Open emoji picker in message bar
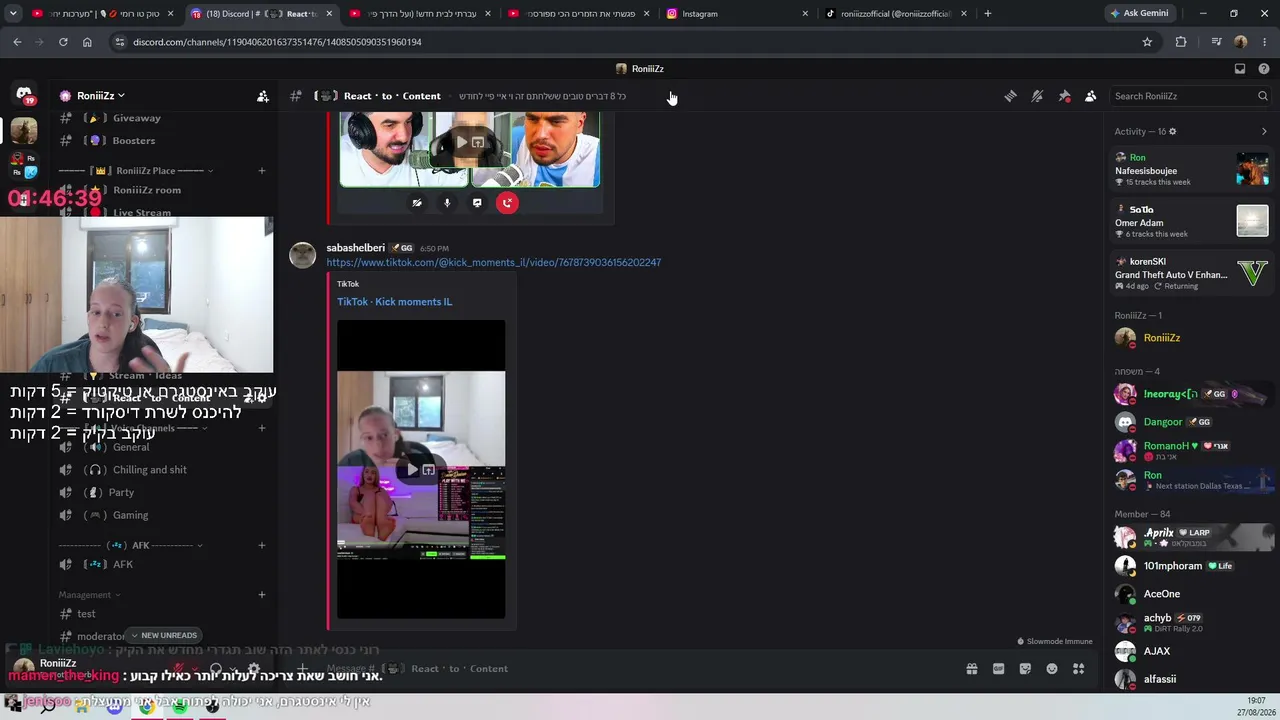The width and height of the screenshot is (1280, 720). point(1052,669)
